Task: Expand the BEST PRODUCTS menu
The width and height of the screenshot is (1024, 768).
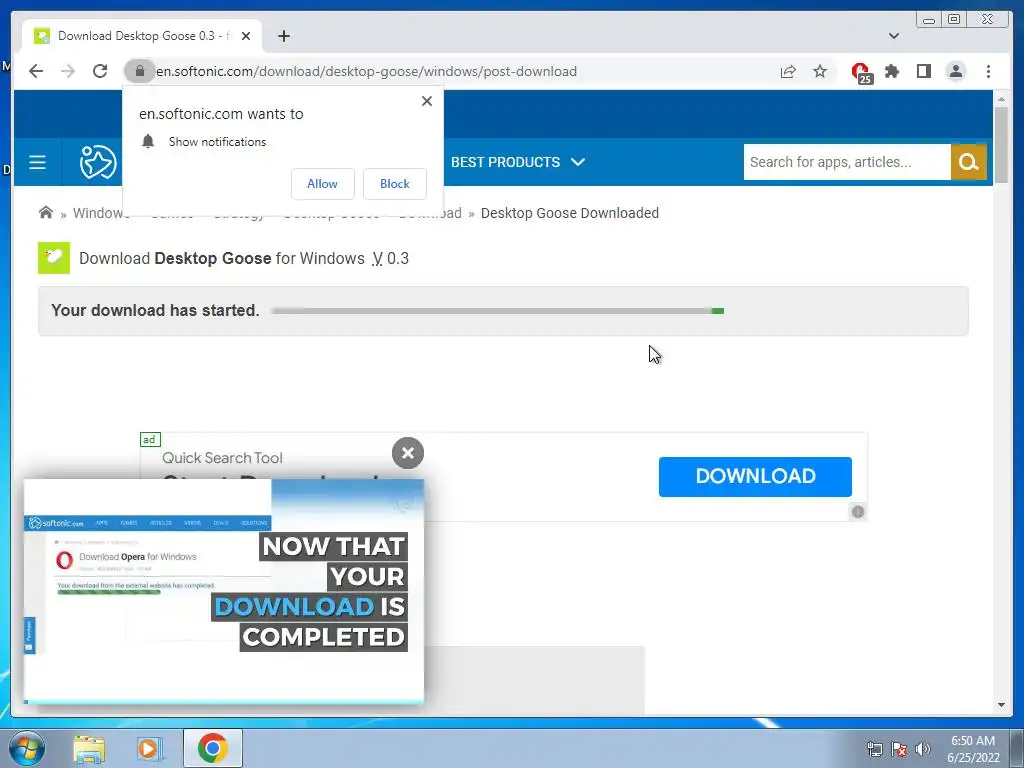Action: click(x=518, y=162)
